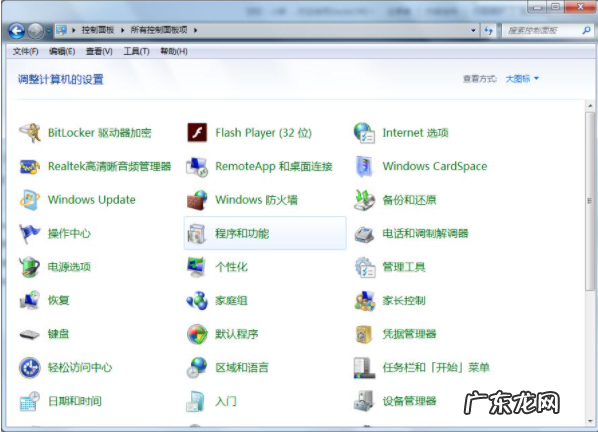The width and height of the screenshot is (598, 432).
Task: Select the 所有控制面板项 breadcrumb segment
Action: click(x=159, y=30)
